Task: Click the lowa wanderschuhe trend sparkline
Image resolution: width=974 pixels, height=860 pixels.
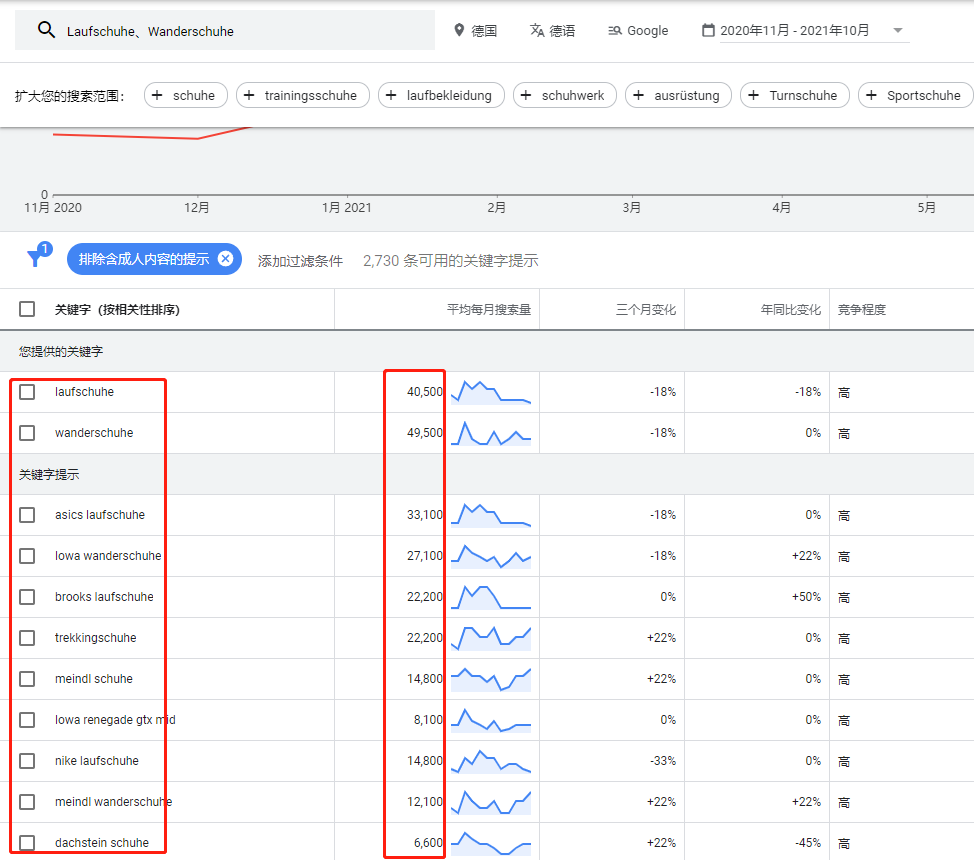Action: tap(491, 556)
